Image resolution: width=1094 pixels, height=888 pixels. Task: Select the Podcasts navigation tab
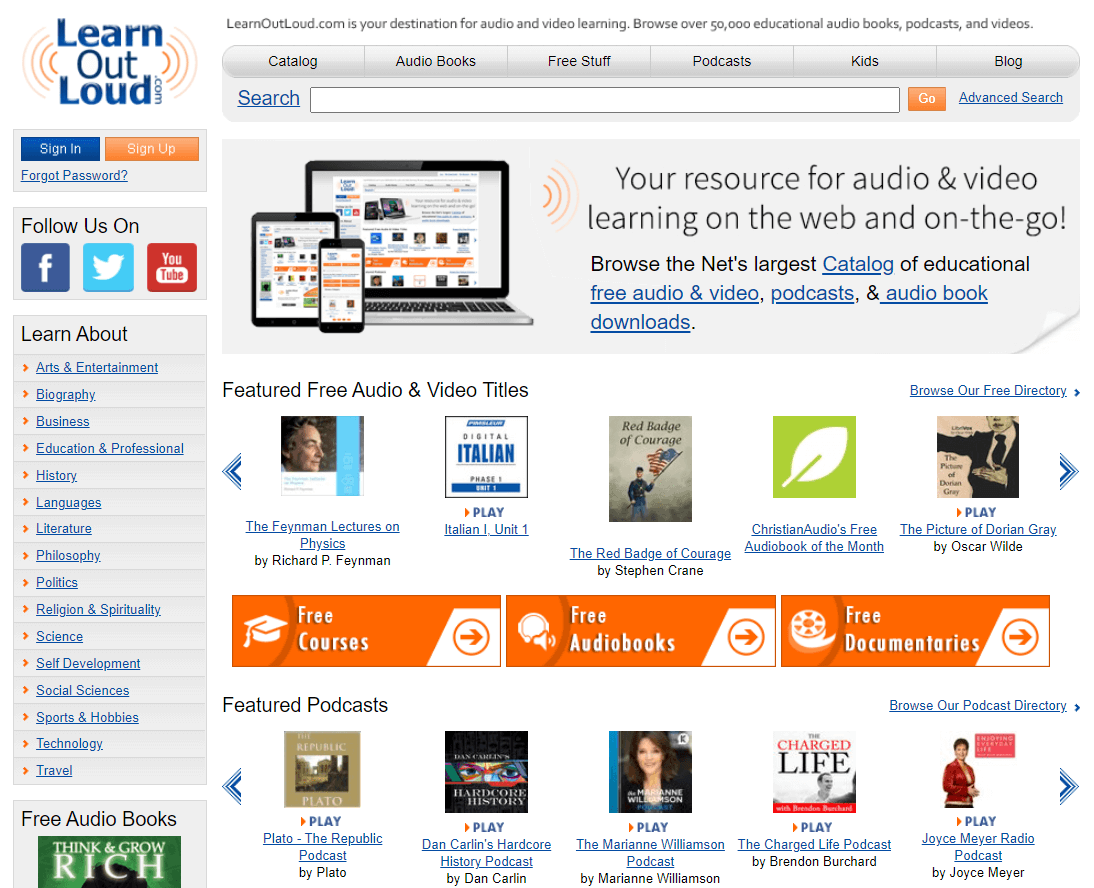coord(721,61)
